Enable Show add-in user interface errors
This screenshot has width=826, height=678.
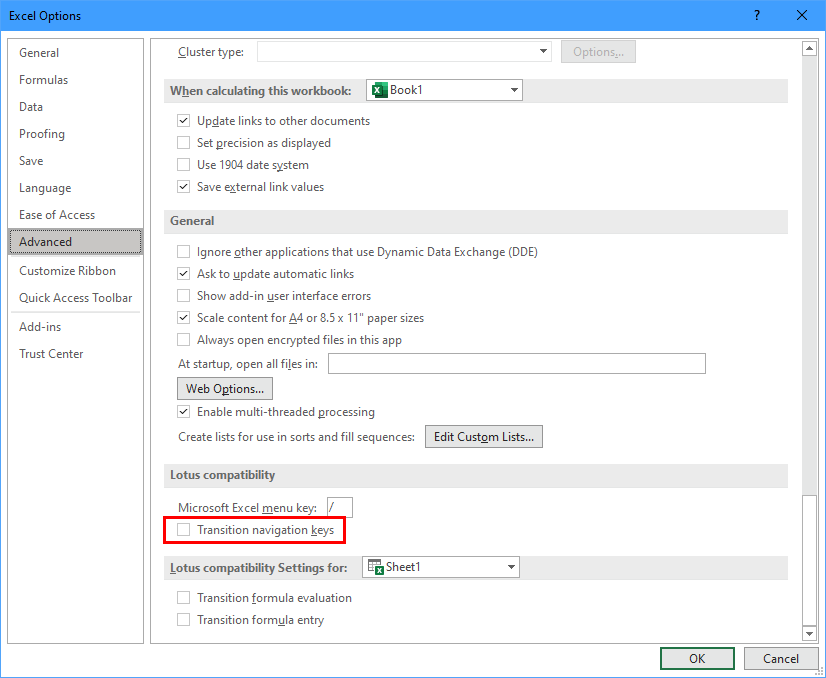point(183,296)
